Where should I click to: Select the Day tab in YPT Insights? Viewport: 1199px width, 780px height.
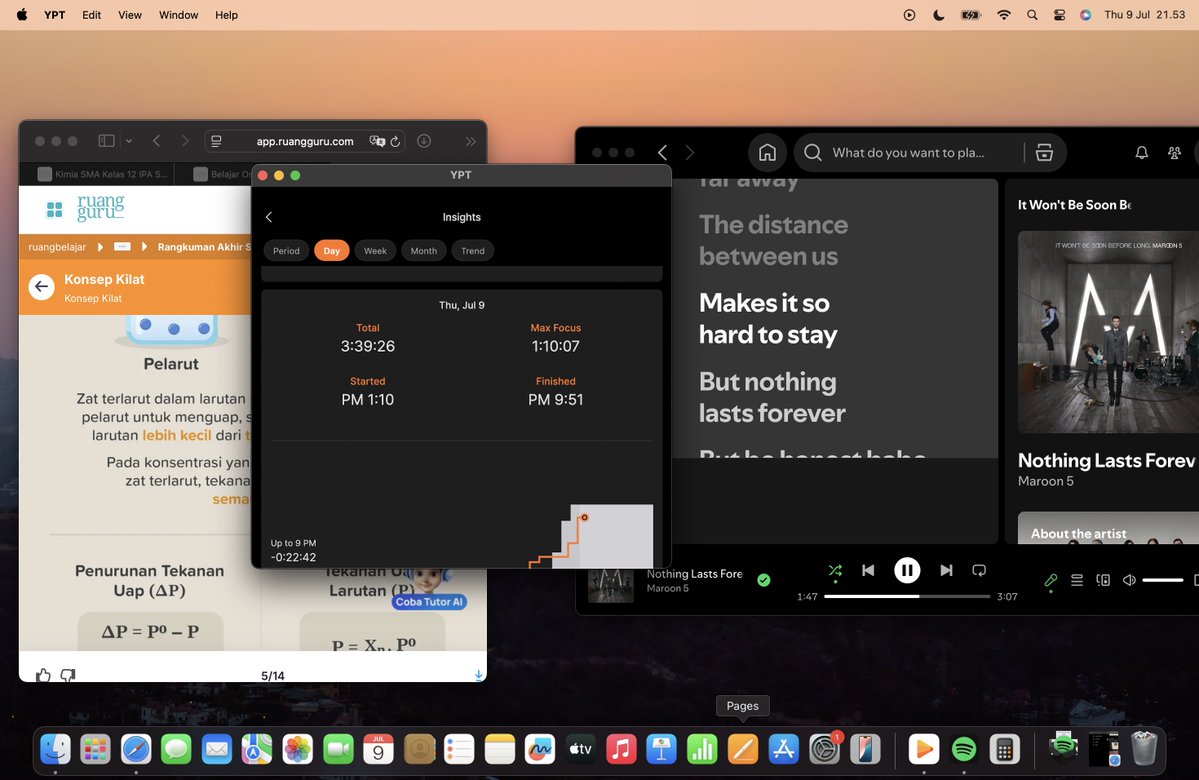[x=332, y=251]
